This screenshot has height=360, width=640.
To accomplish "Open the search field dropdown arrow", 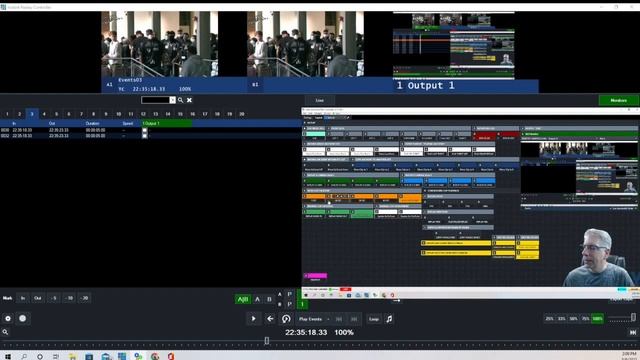I will (x=173, y=100).
